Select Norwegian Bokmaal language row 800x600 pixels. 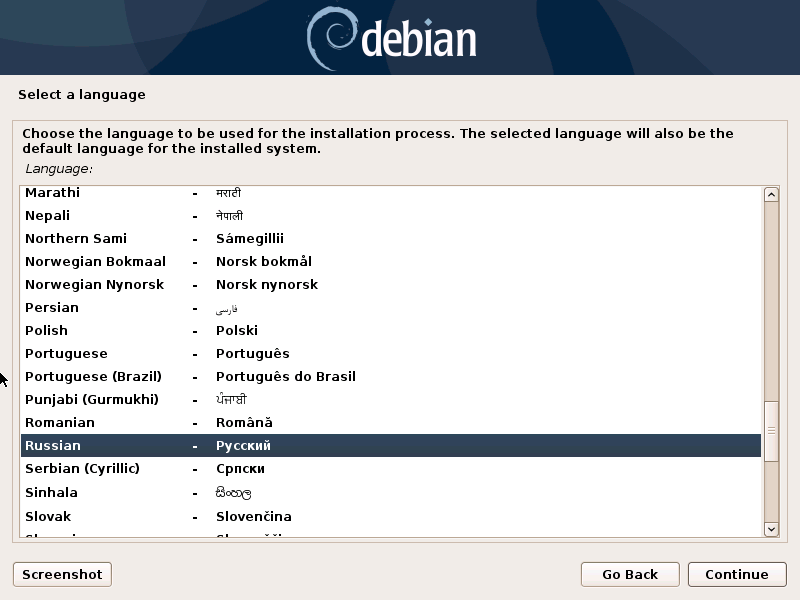click(391, 262)
